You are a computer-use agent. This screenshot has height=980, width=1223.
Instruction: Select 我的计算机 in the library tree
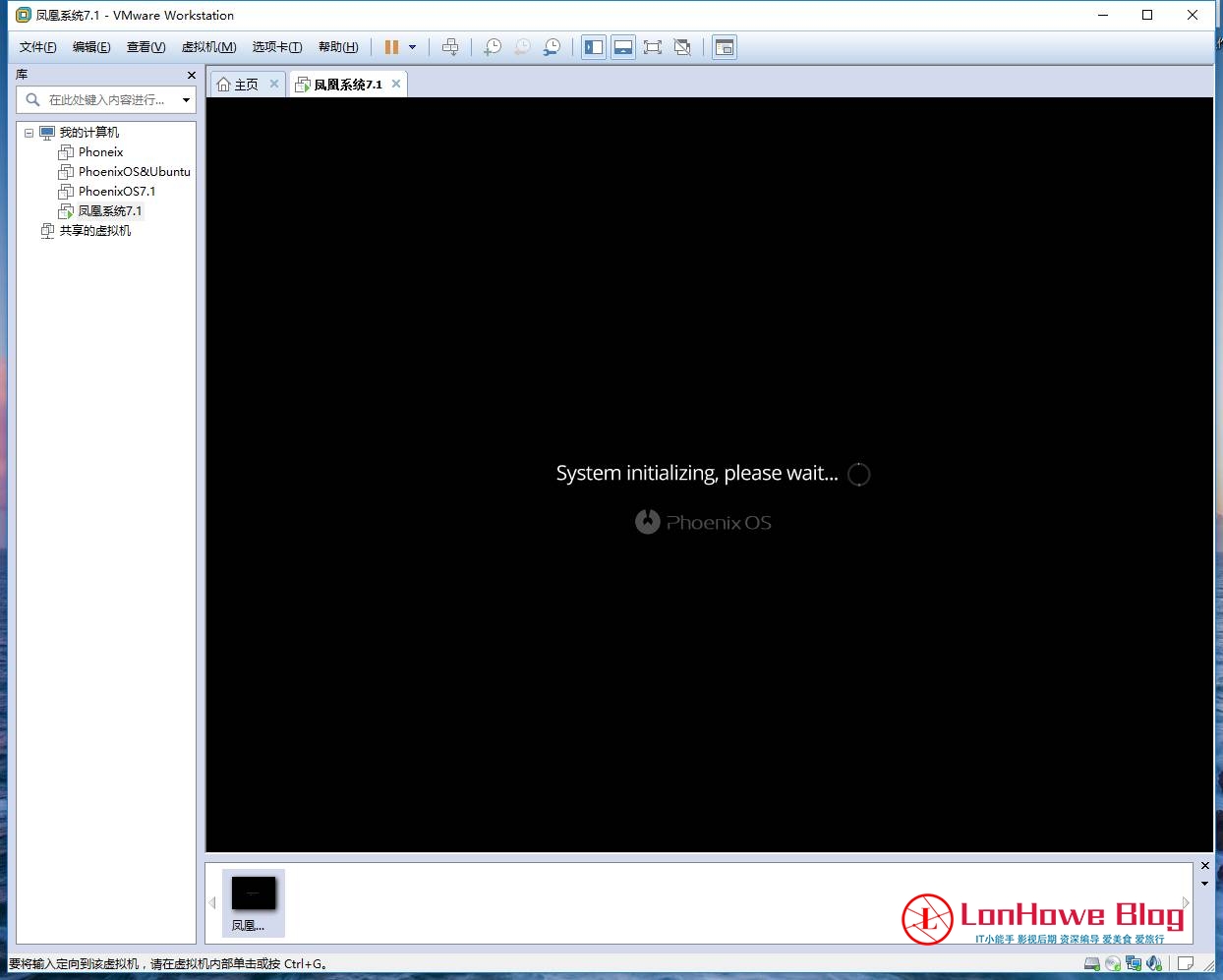click(x=88, y=133)
